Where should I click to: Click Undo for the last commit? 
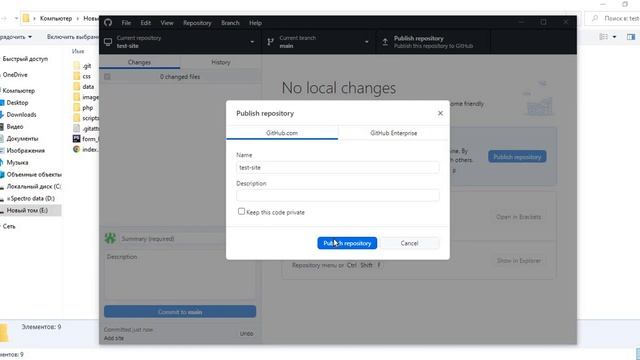pos(247,333)
